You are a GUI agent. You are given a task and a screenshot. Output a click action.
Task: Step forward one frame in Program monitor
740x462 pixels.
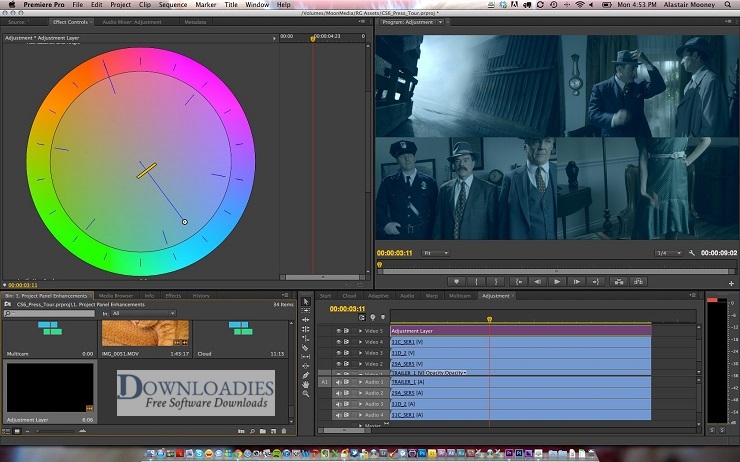576,282
